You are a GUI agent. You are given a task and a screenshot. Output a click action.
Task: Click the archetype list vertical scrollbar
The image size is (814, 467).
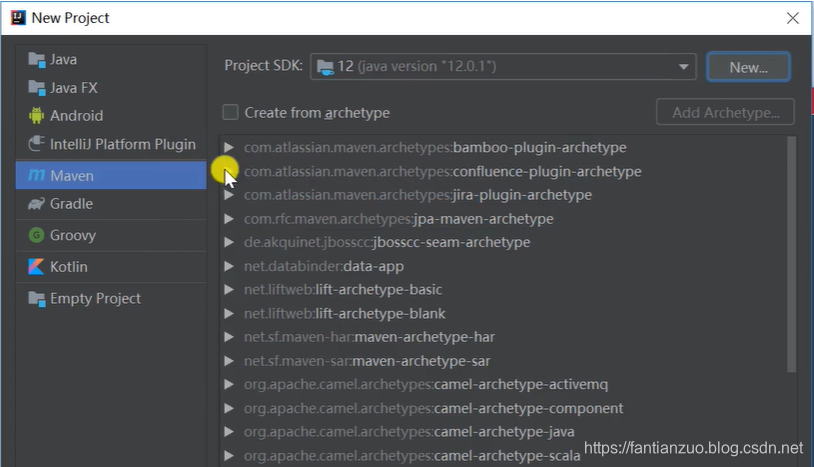click(x=791, y=254)
